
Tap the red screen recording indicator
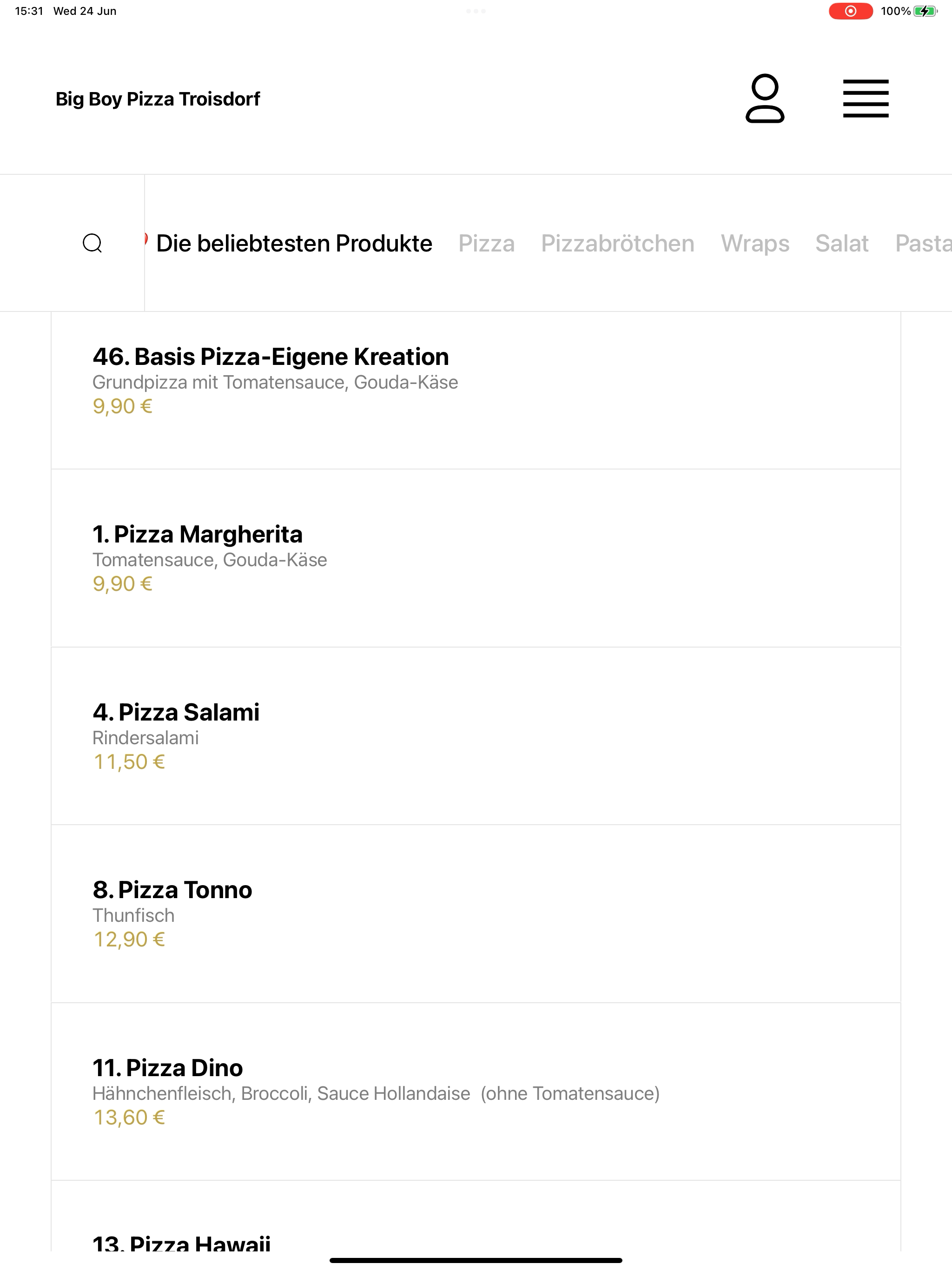pos(850,11)
